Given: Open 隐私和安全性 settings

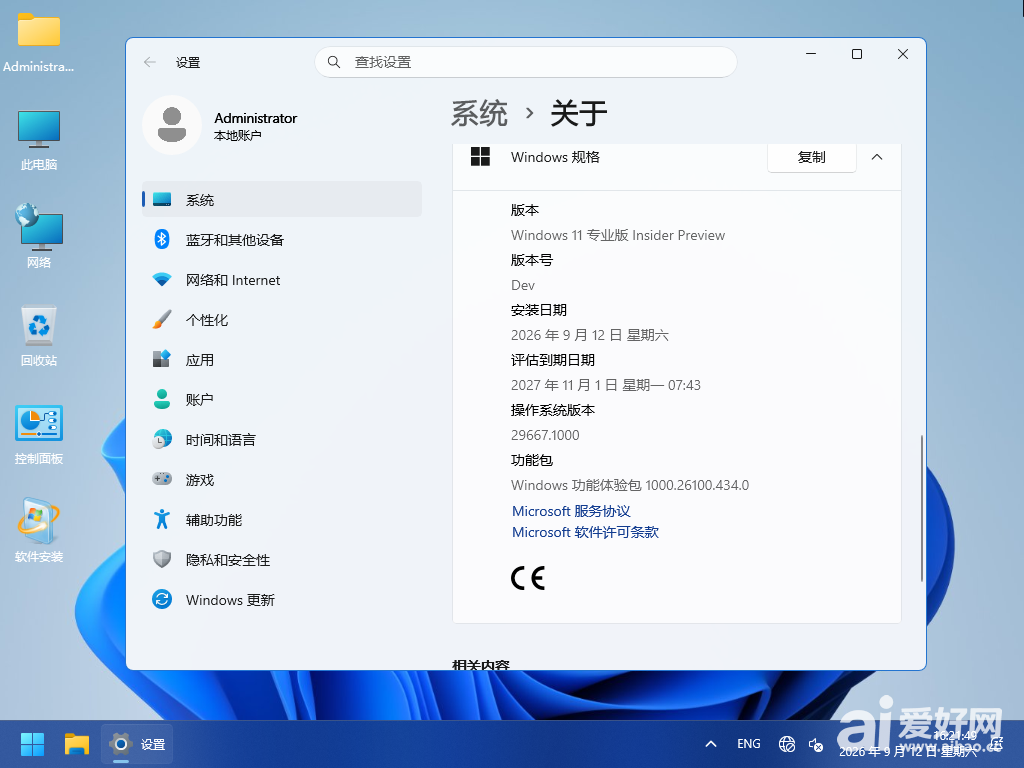Looking at the screenshot, I should coord(281,560).
